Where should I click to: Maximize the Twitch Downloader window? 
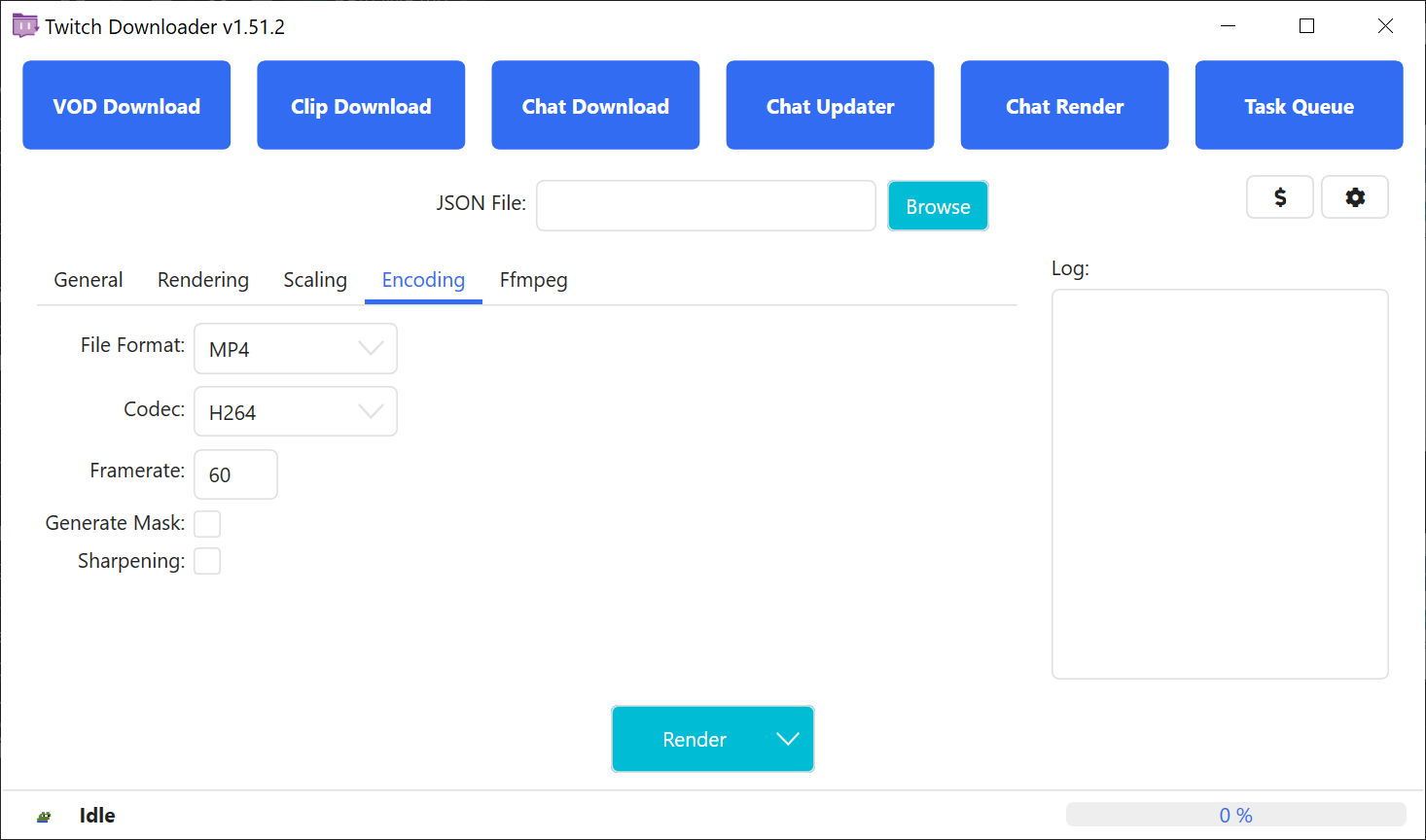click(x=1307, y=26)
